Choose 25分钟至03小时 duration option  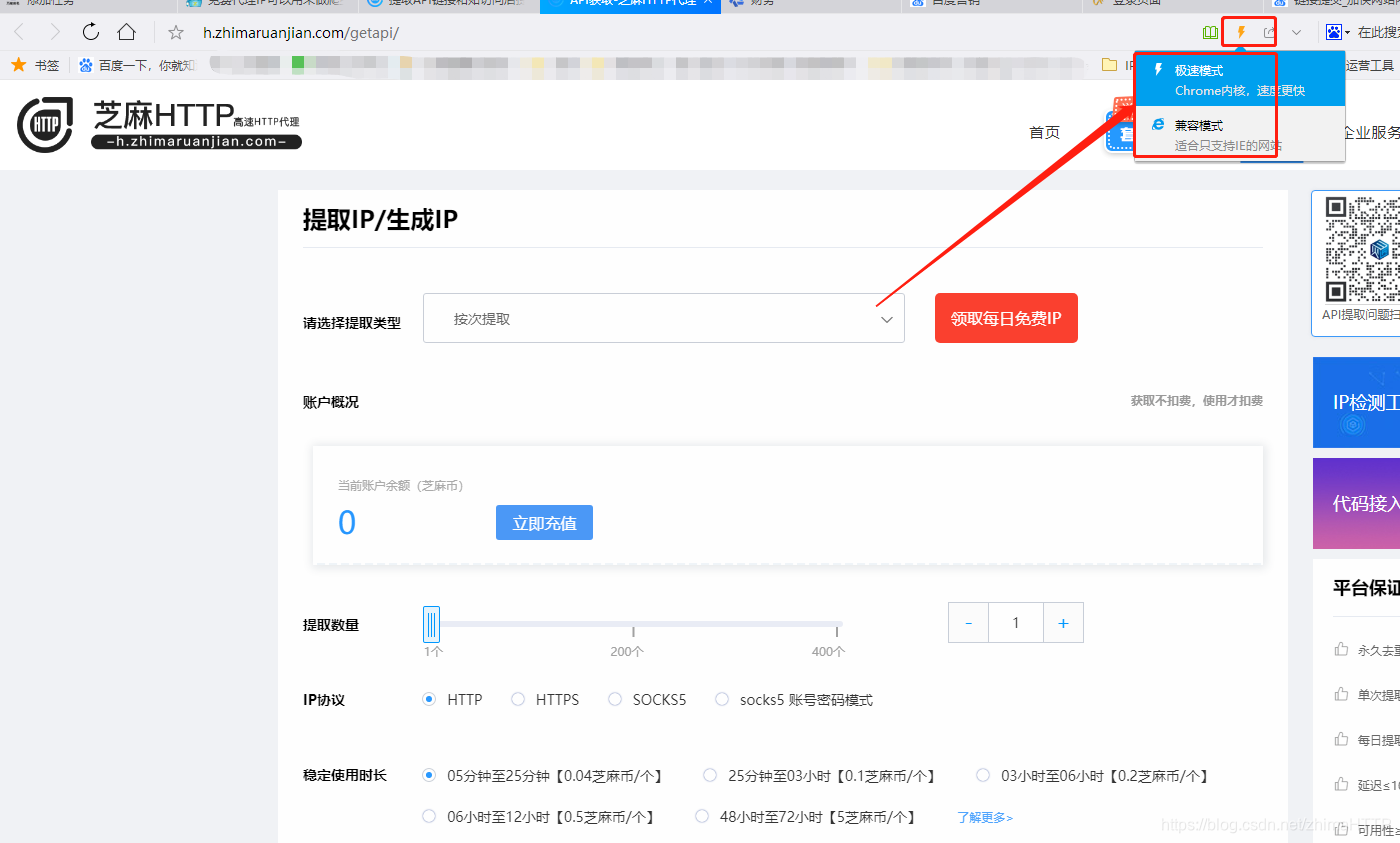tap(710, 775)
